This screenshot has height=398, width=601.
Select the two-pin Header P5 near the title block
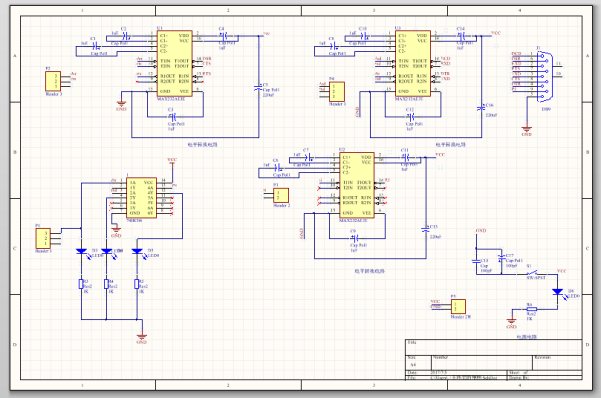pos(458,307)
